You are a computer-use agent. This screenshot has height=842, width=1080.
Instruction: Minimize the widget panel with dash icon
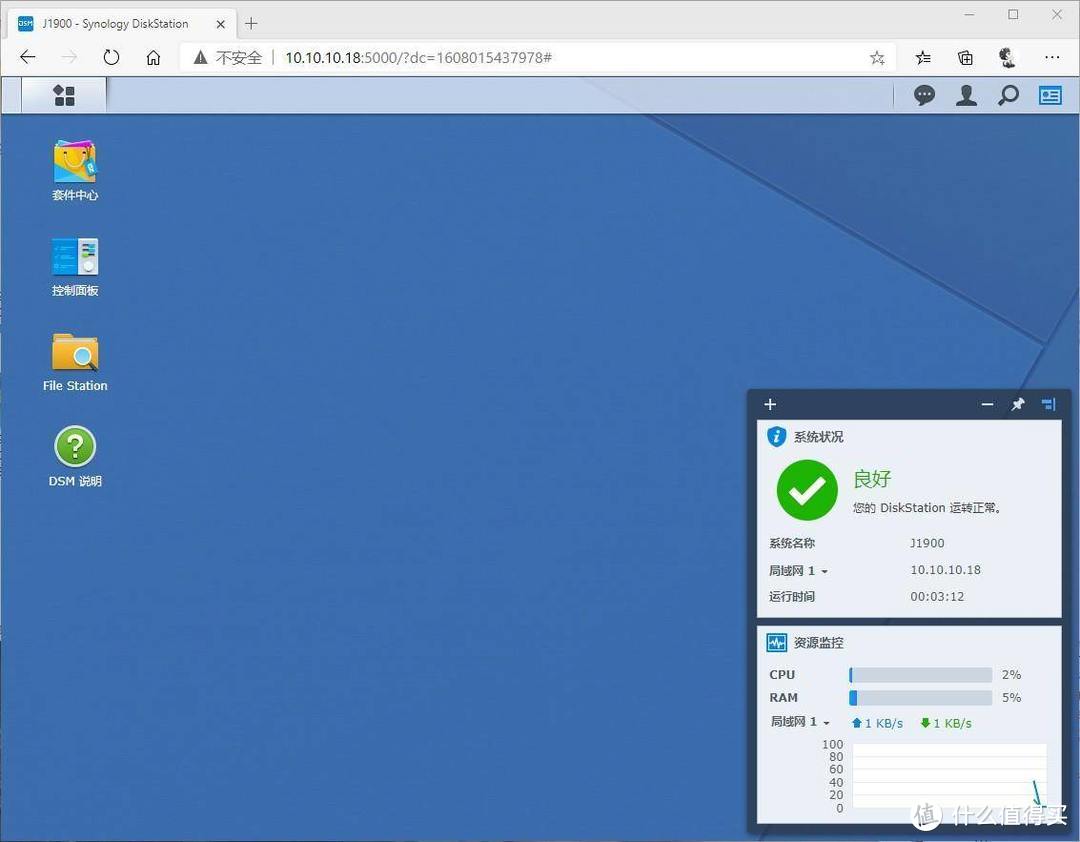[987, 404]
